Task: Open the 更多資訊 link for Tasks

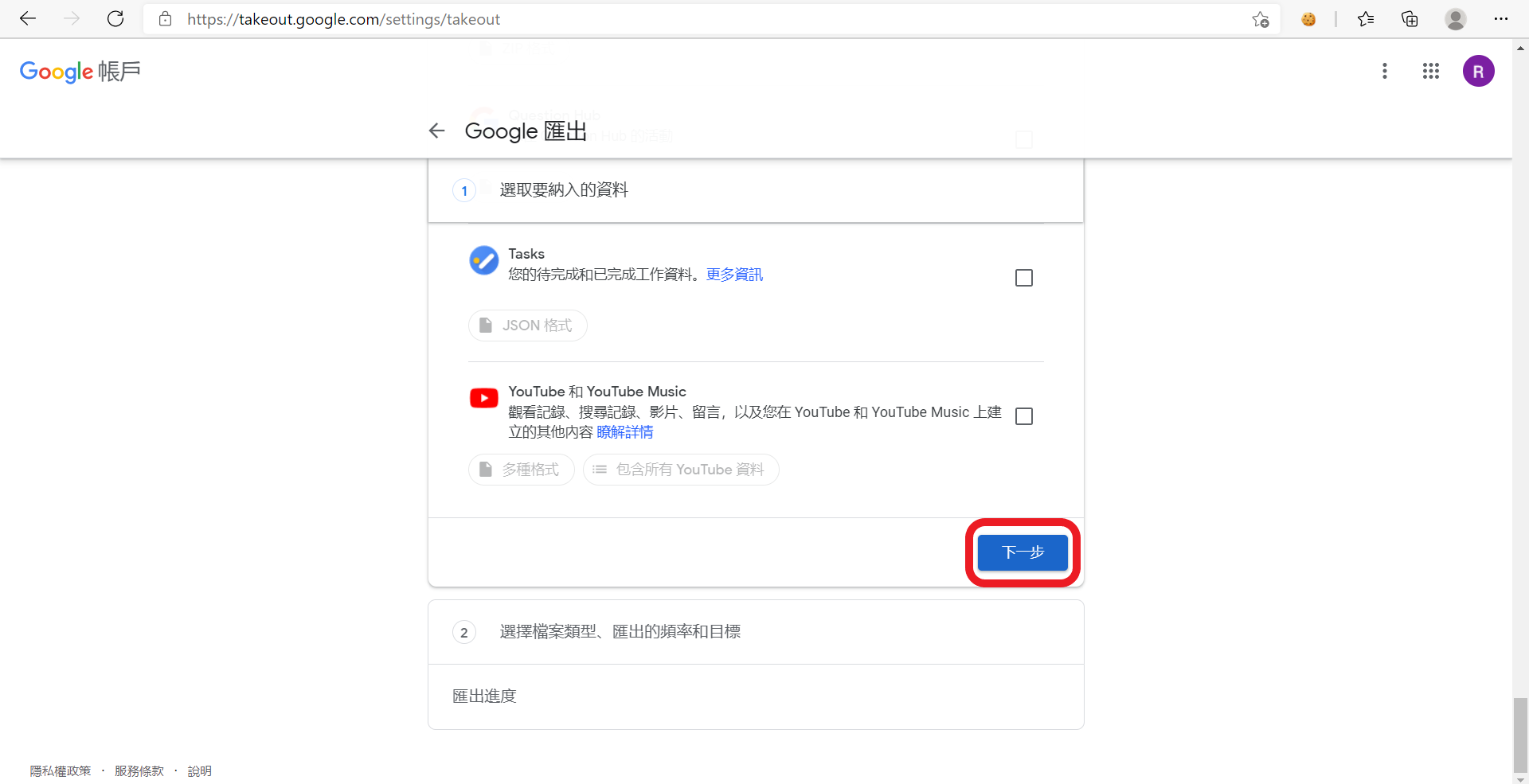Action: pyautogui.click(x=734, y=275)
